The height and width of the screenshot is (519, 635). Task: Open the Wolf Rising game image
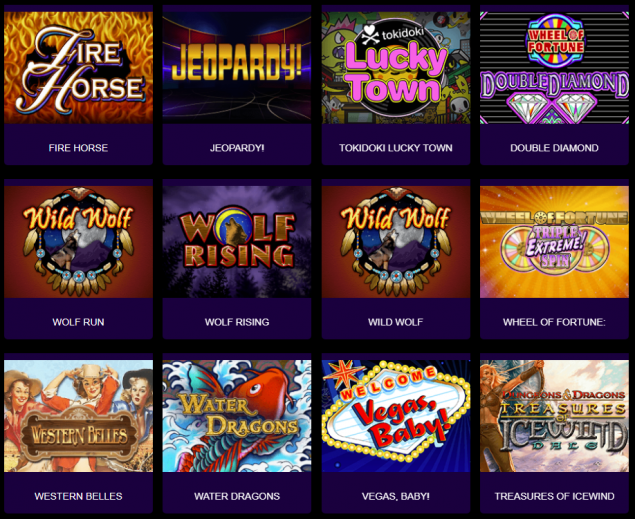pos(237,242)
